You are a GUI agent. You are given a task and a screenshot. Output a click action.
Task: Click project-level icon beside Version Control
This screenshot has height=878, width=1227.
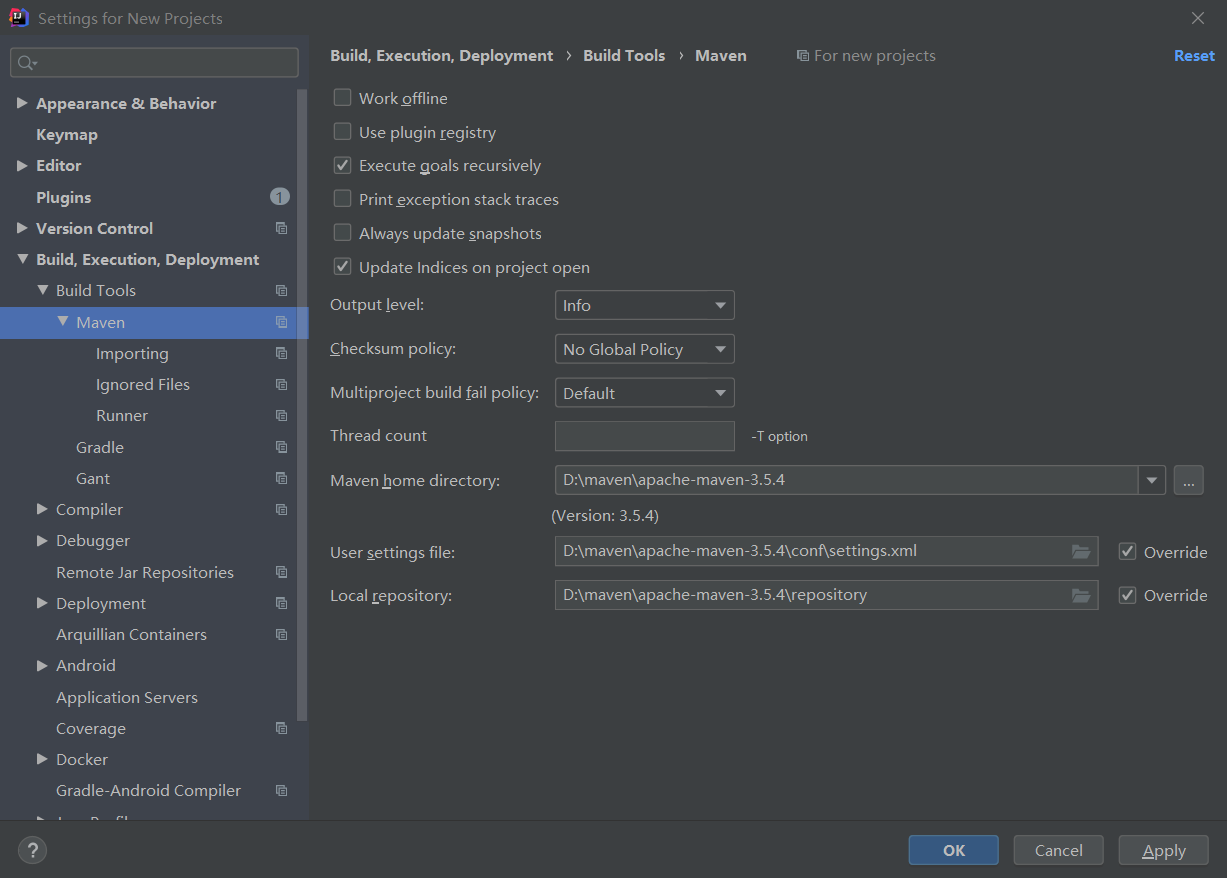281,228
